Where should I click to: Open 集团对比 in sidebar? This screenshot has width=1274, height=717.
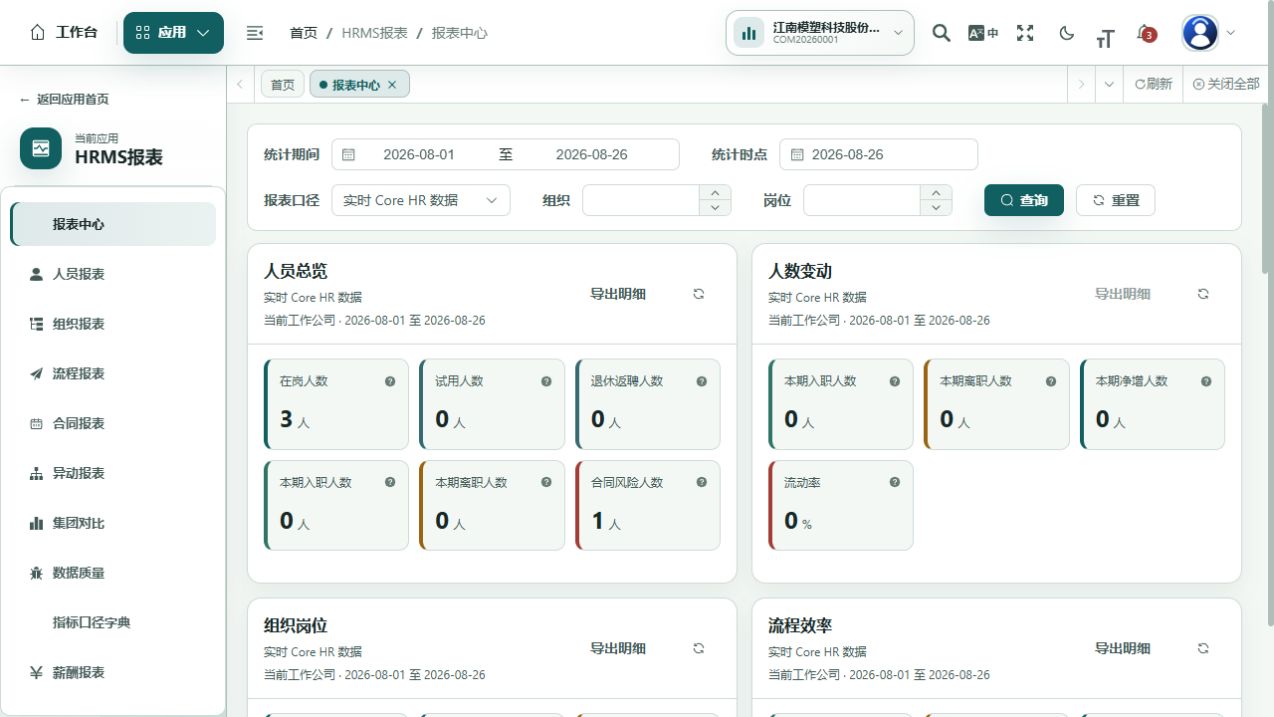113,523
